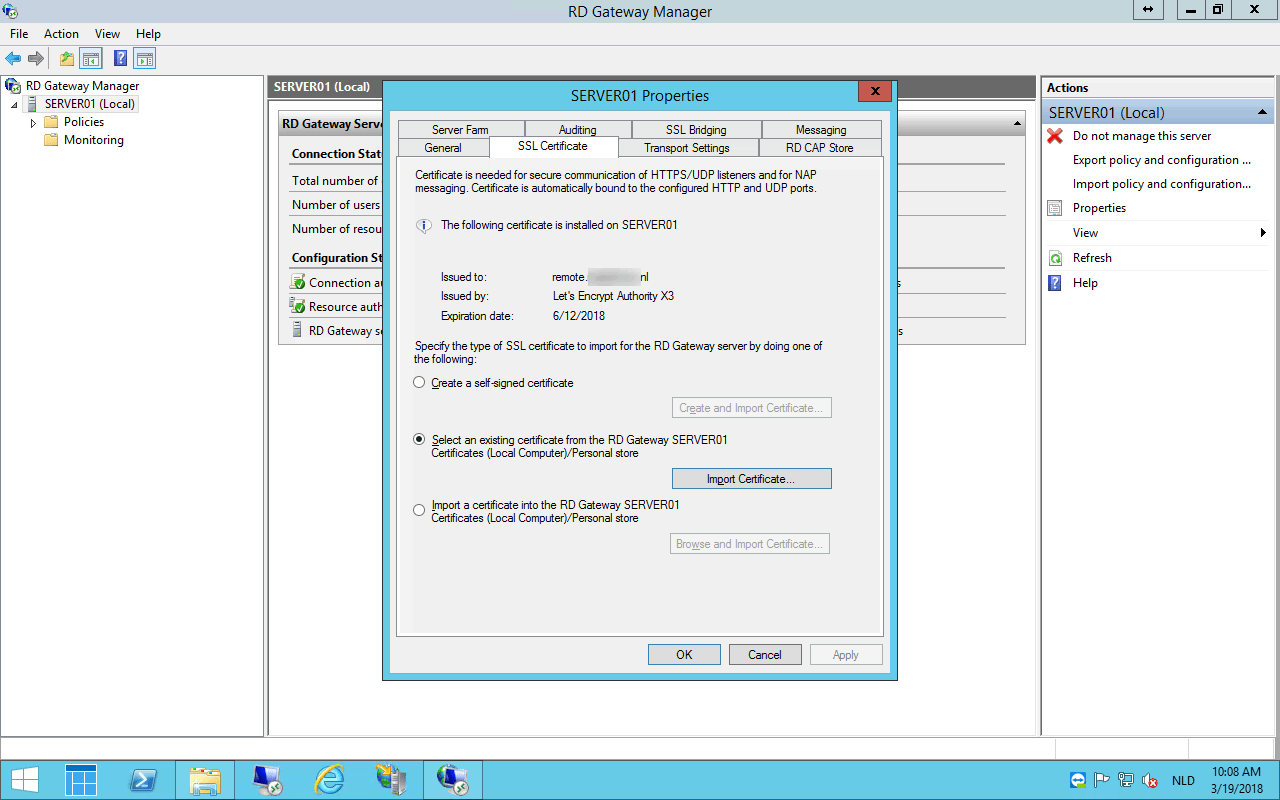Click the RD Gateway Manager taskbar button
The image size is (1280, 800).
point(453,780)
